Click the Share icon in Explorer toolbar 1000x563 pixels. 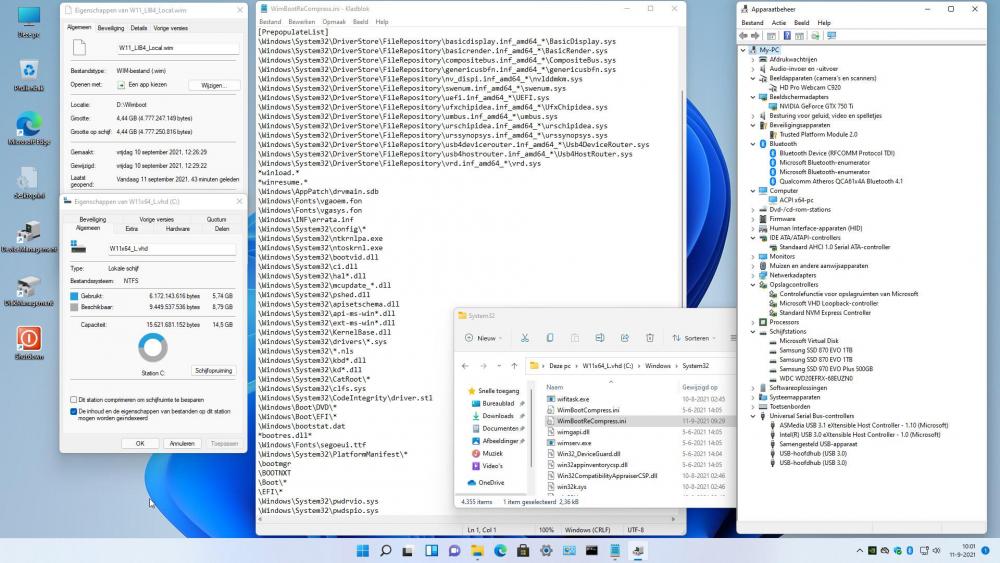[x=625, y=338]
